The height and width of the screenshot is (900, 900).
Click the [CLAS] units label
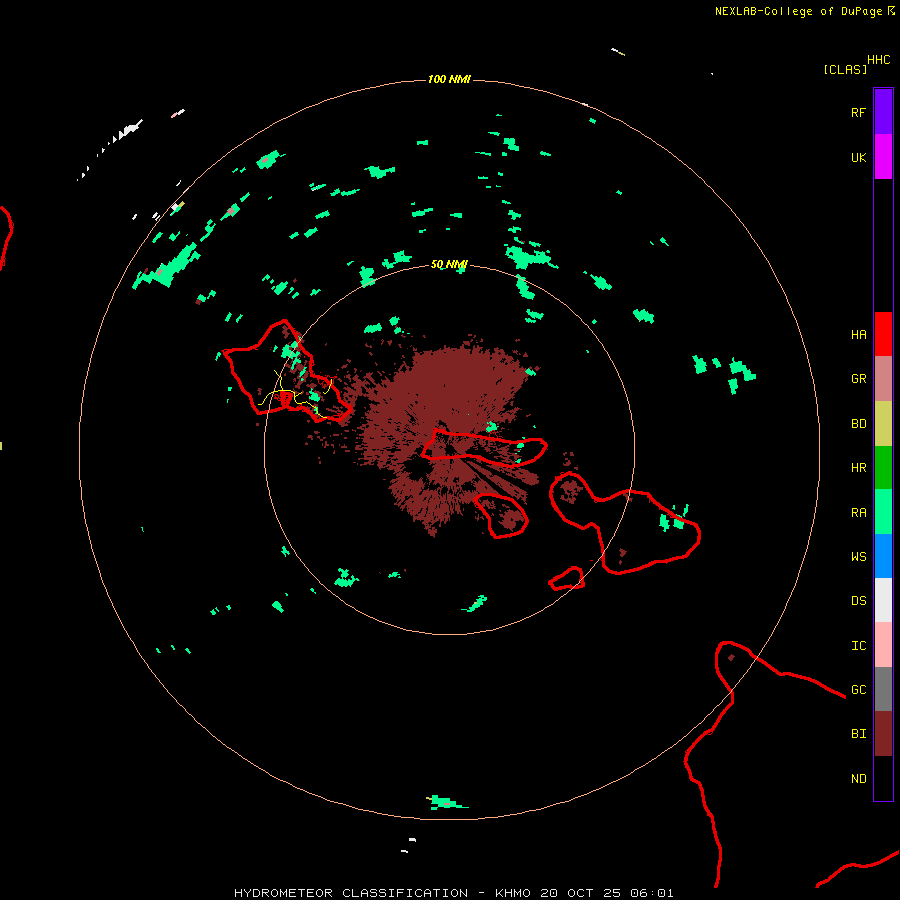845,69
